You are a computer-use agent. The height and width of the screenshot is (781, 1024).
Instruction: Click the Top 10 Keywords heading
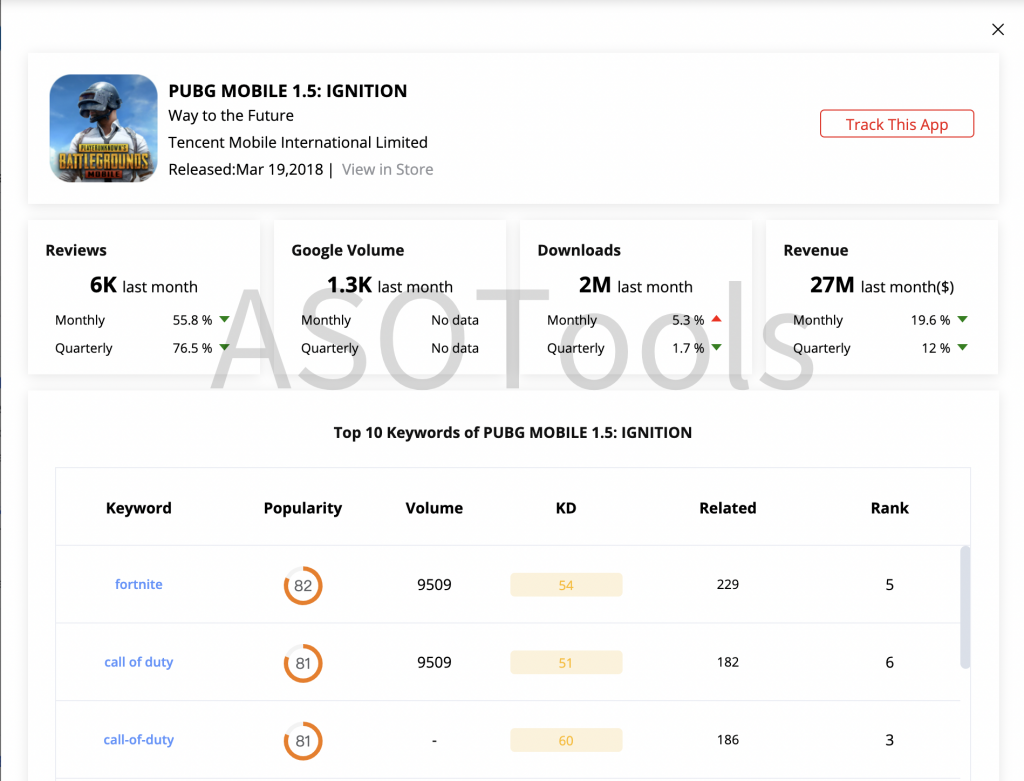tap(513, 433)
